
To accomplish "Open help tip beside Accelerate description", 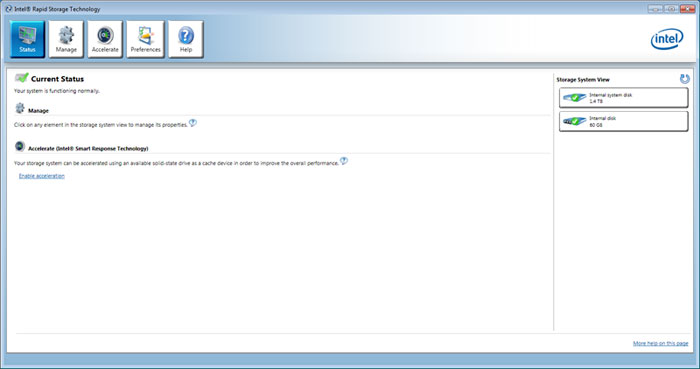I will click(344, 161).
